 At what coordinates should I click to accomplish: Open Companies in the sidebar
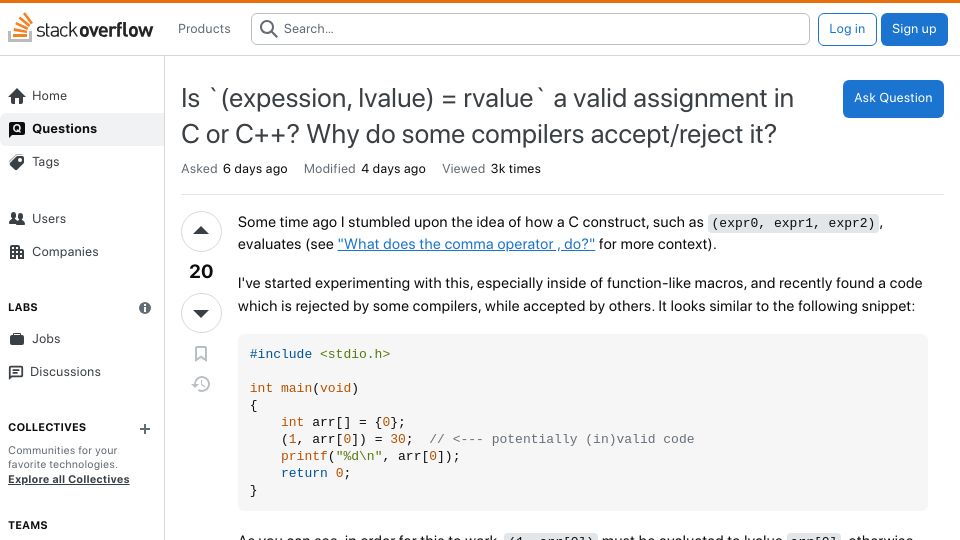click(x=82, y=252)
